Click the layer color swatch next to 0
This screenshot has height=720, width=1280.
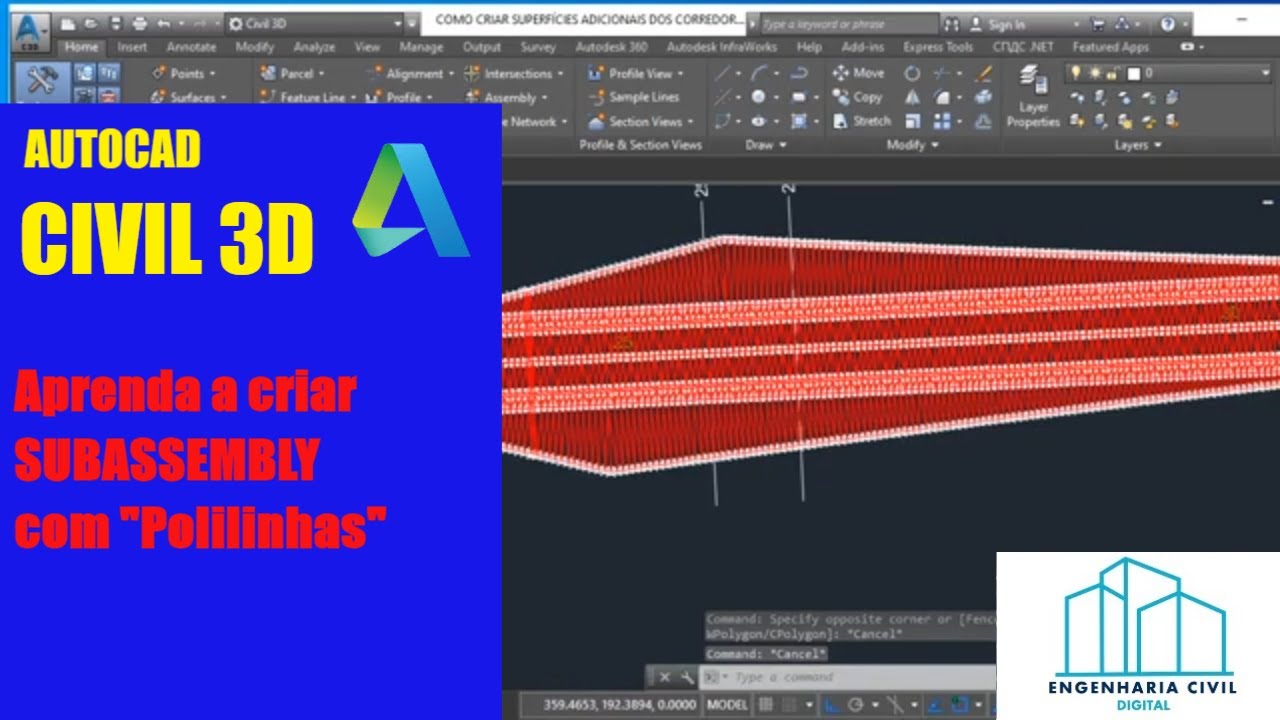[1133, 73]
